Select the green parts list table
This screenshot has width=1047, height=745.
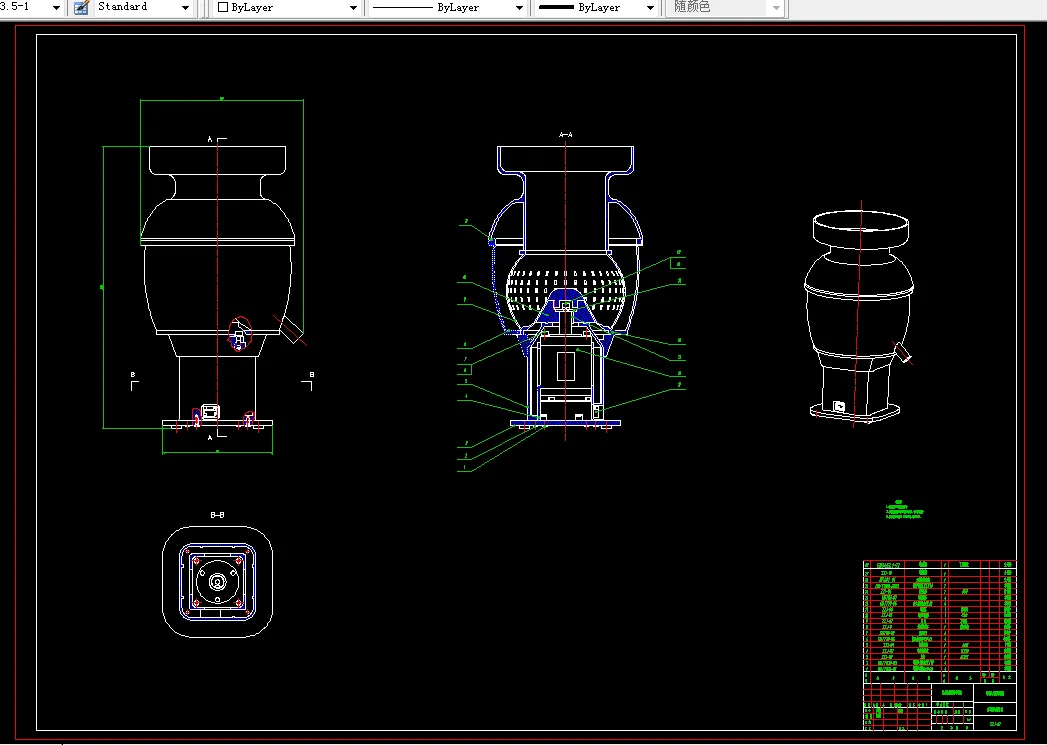(x=938, y=620)
